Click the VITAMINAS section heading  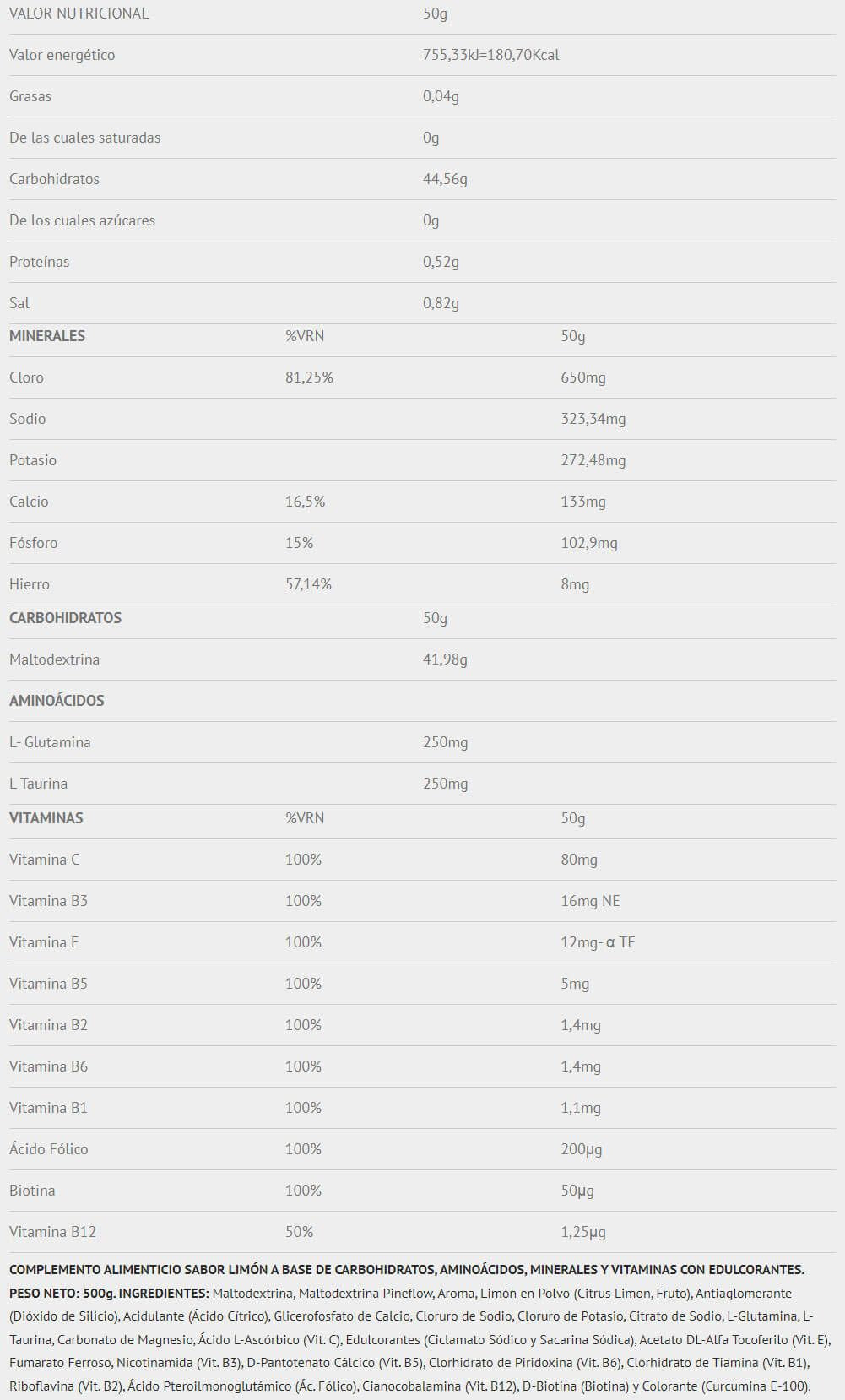(x=46, y=818)
